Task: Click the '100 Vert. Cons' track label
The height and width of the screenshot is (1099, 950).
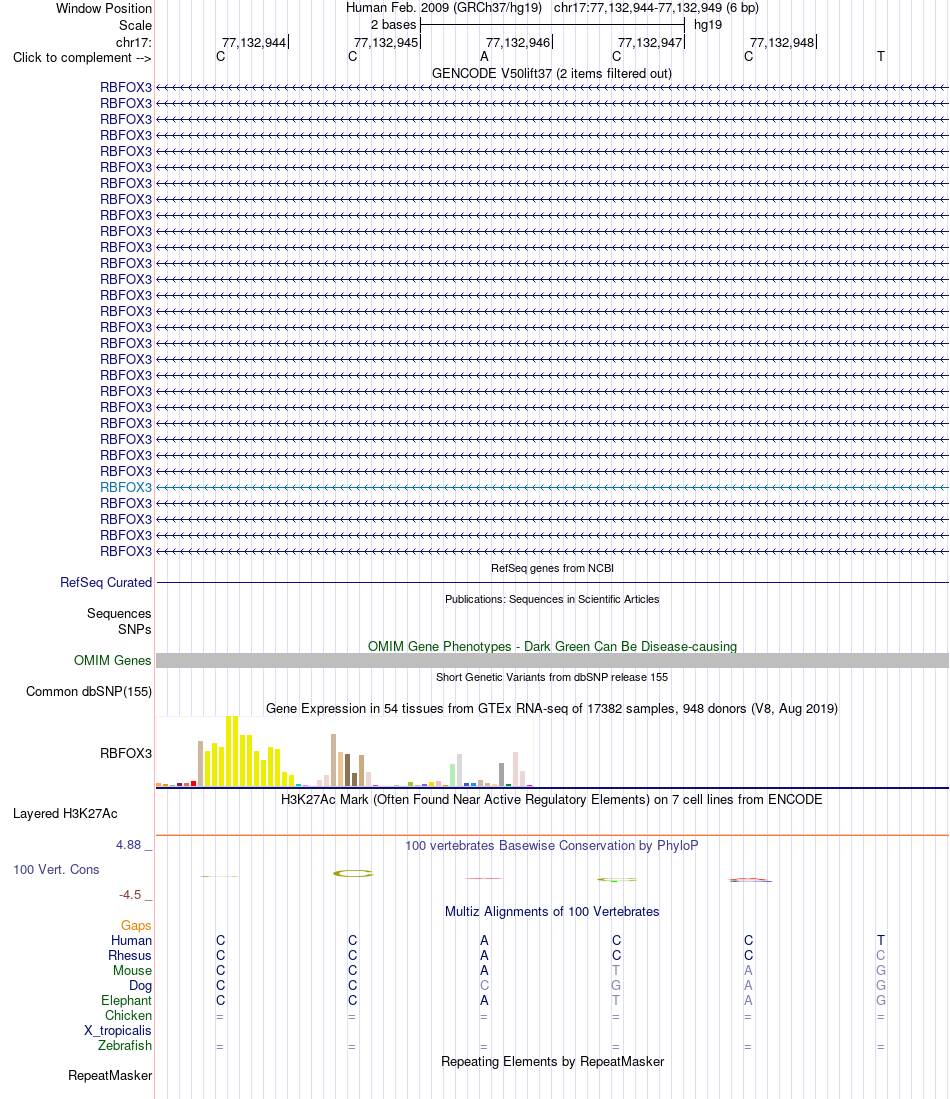Action: 56,869
